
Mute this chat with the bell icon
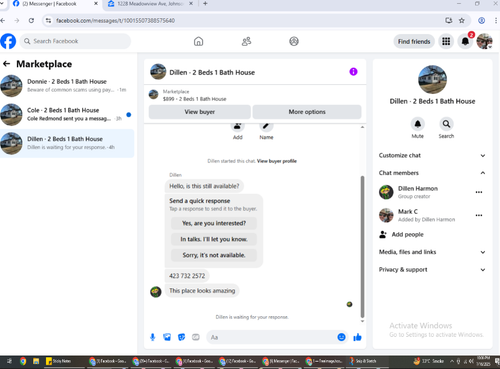pos(418,124)
